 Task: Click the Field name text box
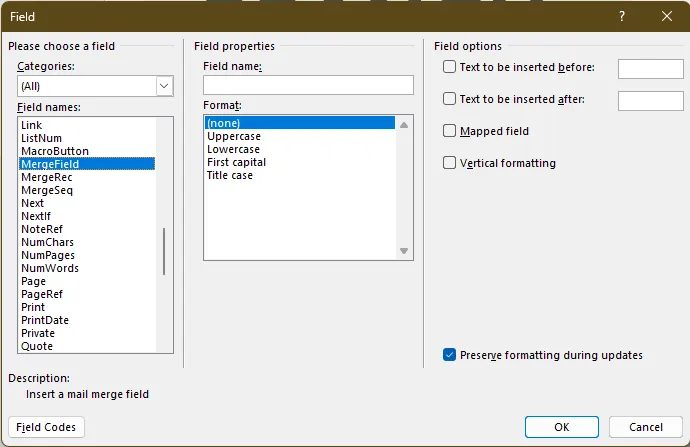point(307,85)
